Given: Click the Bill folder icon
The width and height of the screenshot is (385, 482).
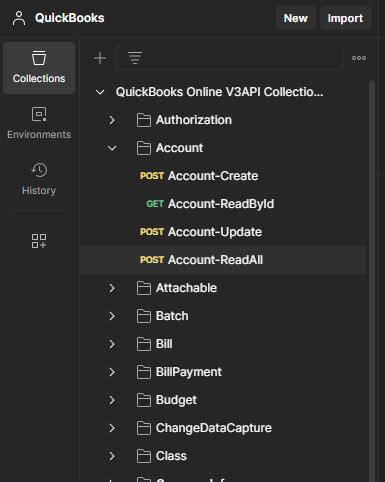Looking at the screenshot, I should (144, 344).
